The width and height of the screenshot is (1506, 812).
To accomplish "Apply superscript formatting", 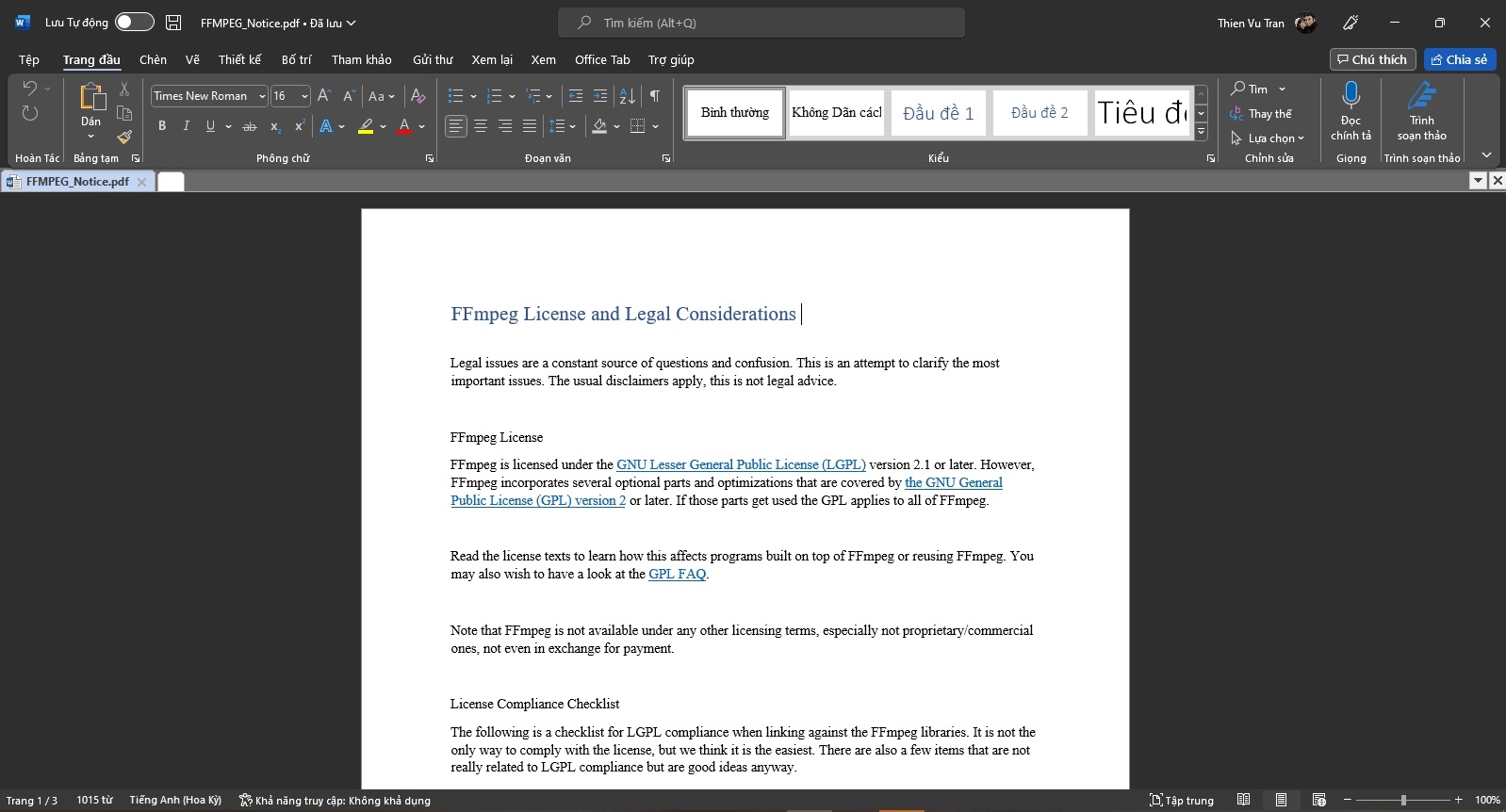I will [x=299, y=126].
